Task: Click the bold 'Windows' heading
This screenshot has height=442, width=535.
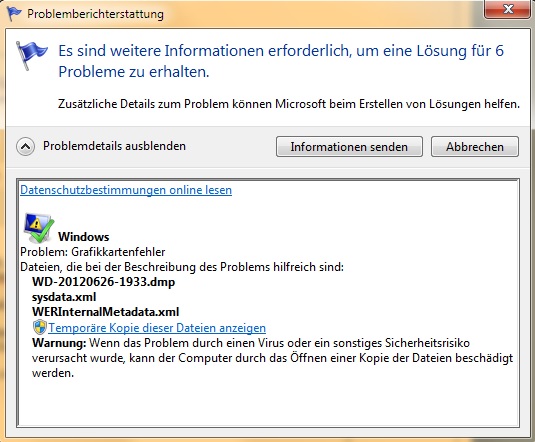Action: point(84,237)
